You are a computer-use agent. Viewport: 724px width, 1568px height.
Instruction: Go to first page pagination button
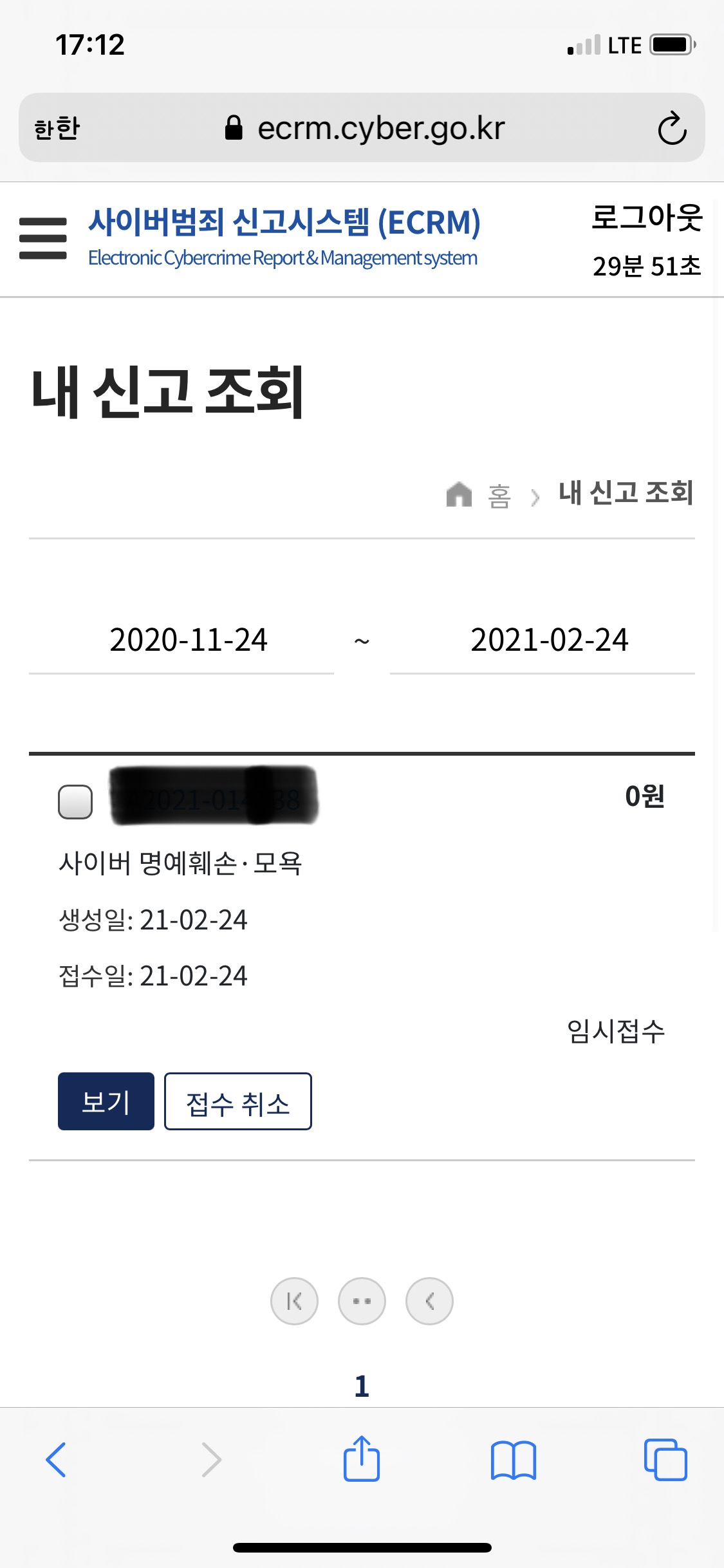294,1301
